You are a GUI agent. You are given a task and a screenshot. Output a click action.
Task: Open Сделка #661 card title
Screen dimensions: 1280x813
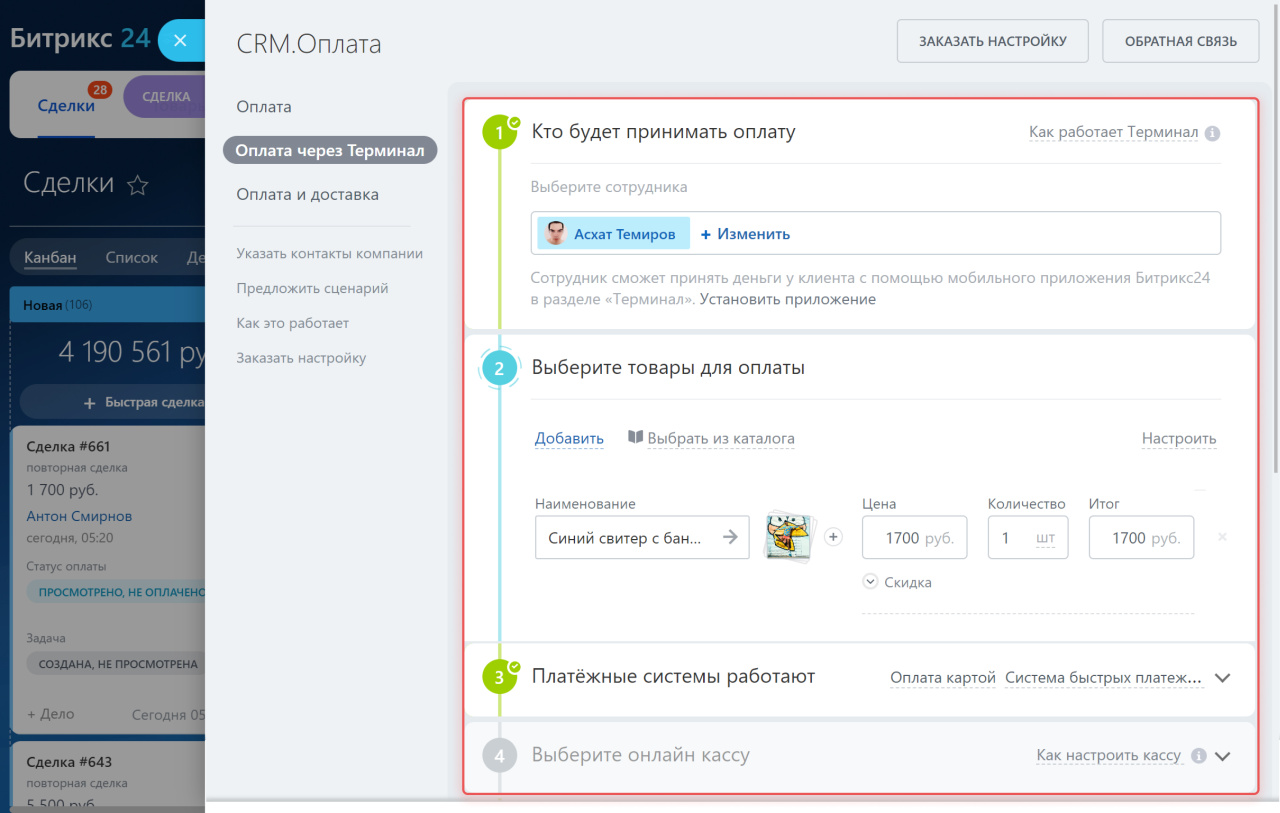point(68,446)
